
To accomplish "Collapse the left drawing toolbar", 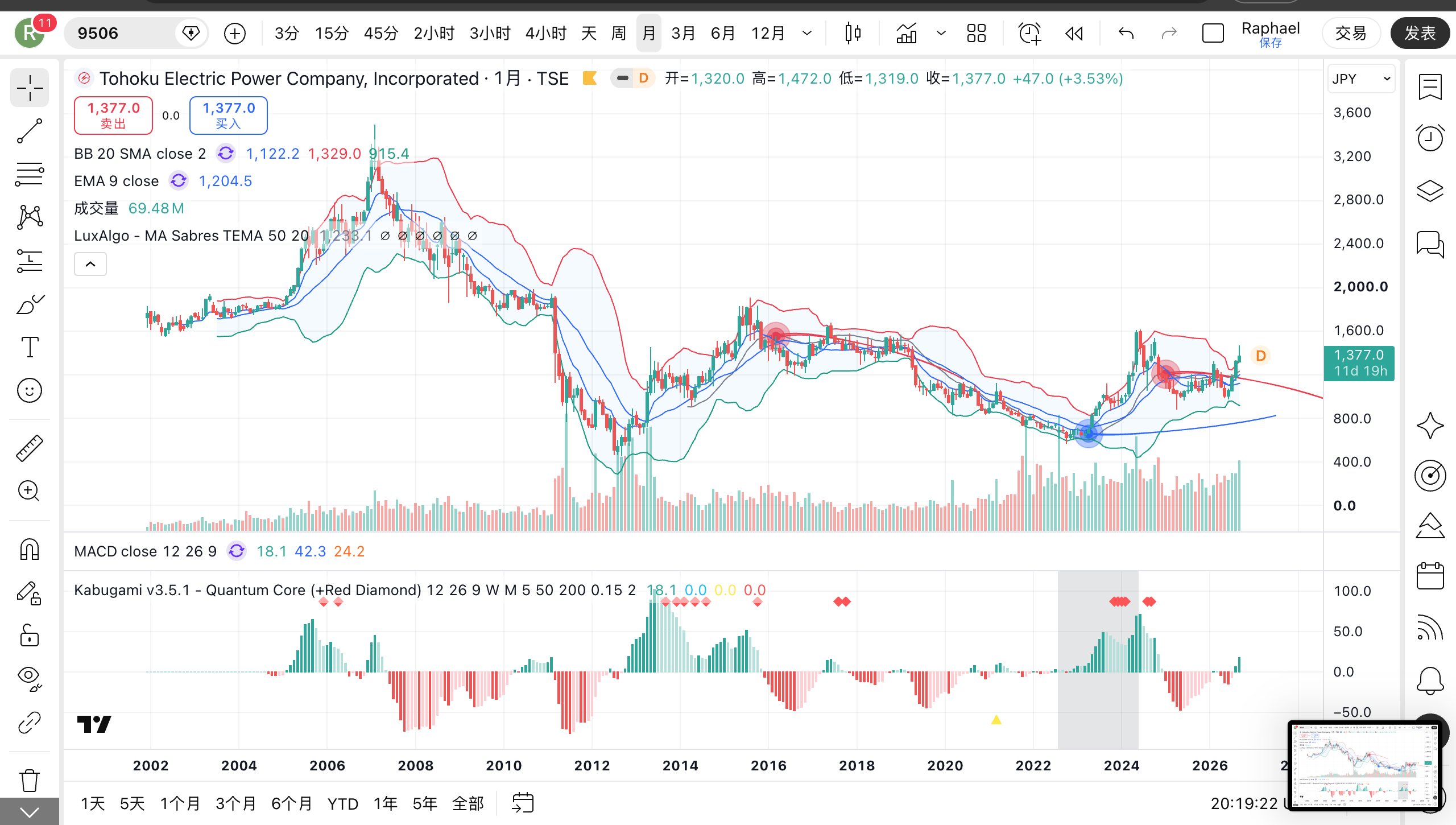I will (x=30, y=812).
